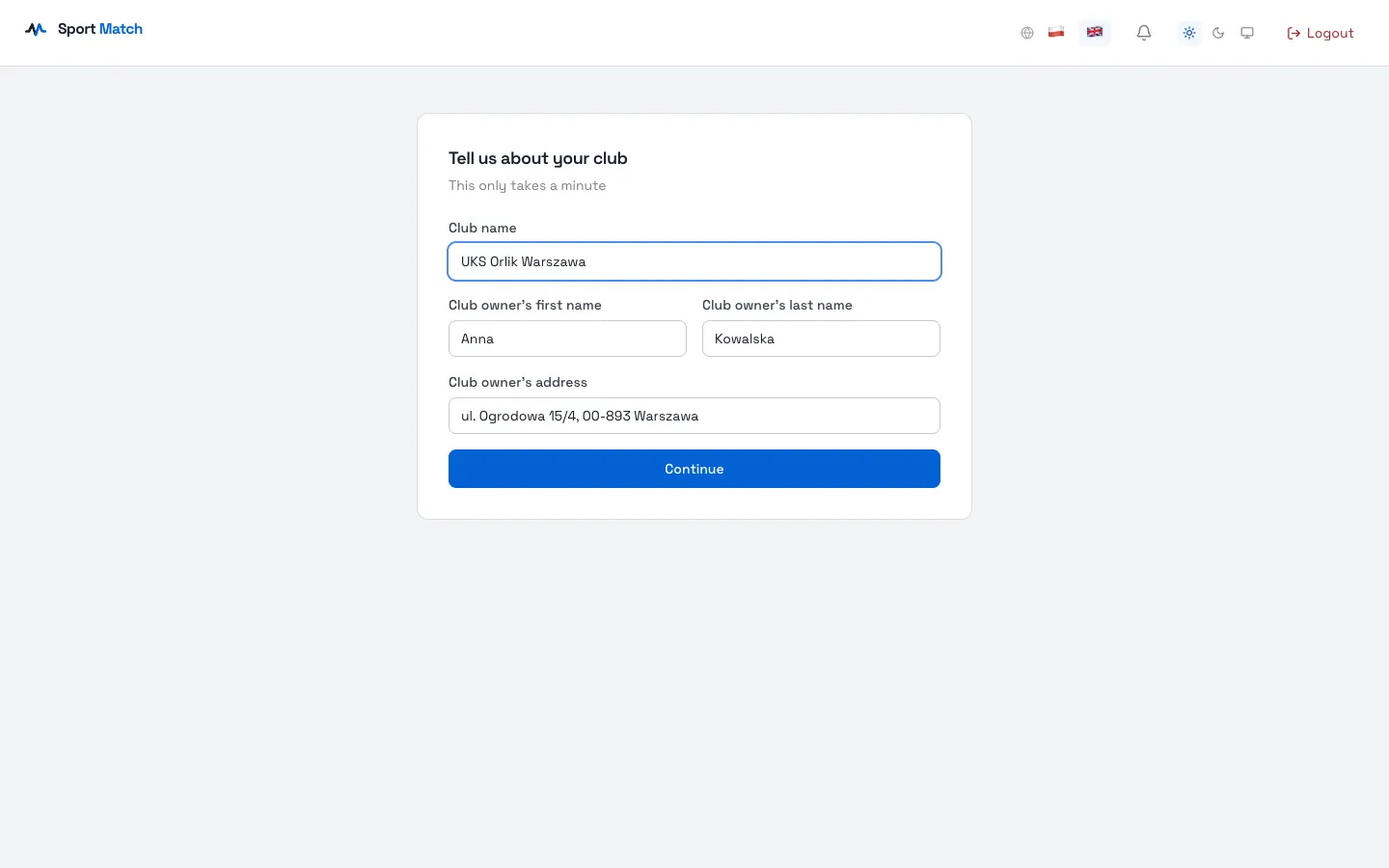Click the 'Club owner's last name' label

777,305
